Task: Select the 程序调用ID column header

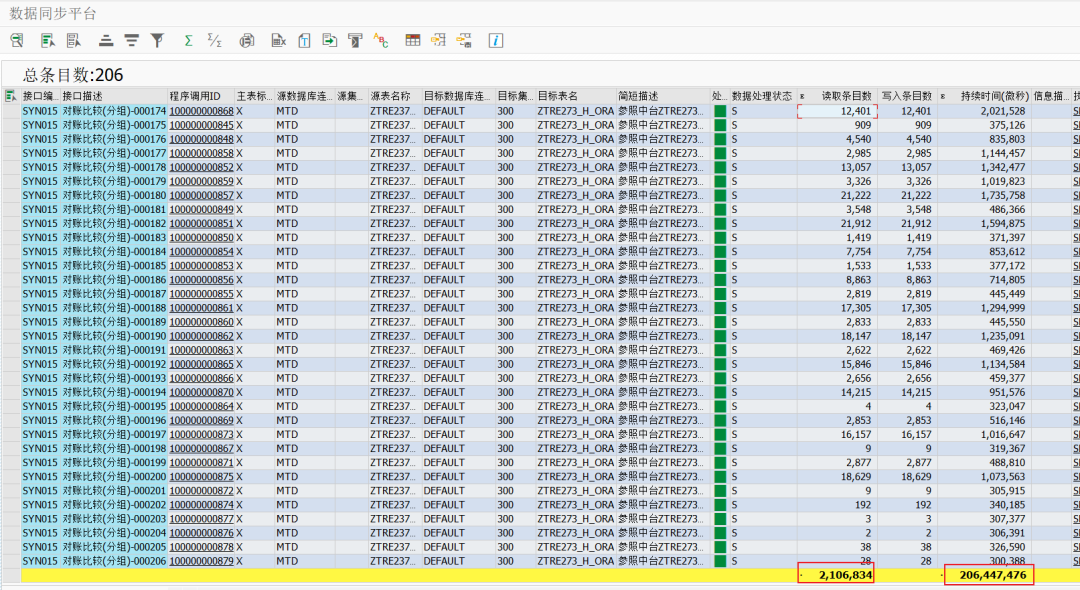Action: tap(201, 96)
